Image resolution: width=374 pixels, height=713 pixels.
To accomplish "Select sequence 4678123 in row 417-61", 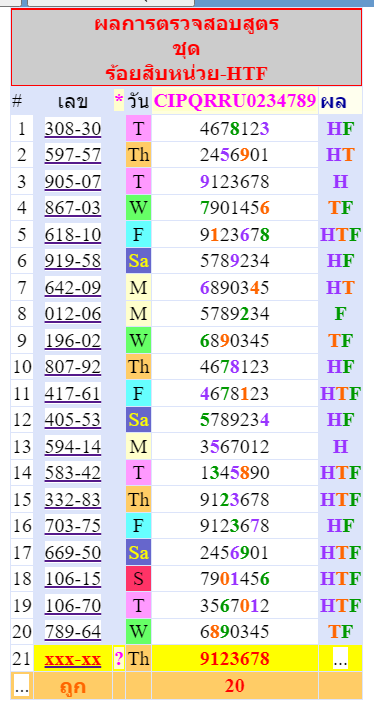I will pos(235,393).
